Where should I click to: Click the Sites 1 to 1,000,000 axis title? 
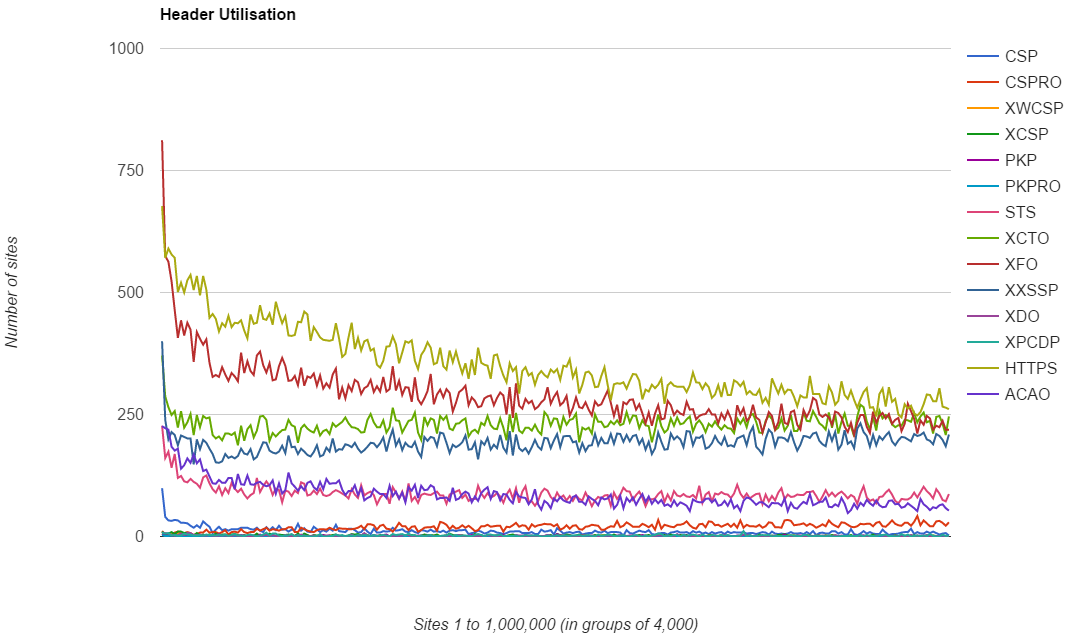click(555, 624)
